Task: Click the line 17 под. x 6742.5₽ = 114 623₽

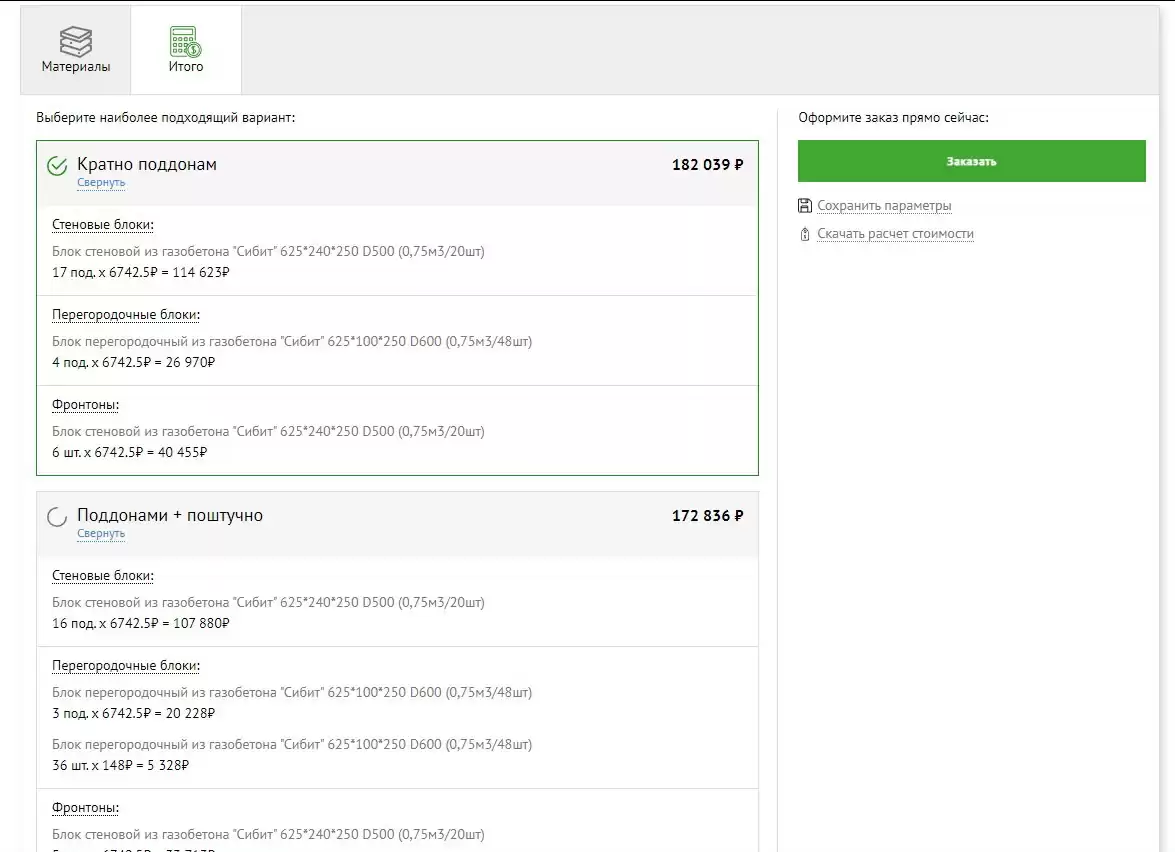Action: coord(141,272)
